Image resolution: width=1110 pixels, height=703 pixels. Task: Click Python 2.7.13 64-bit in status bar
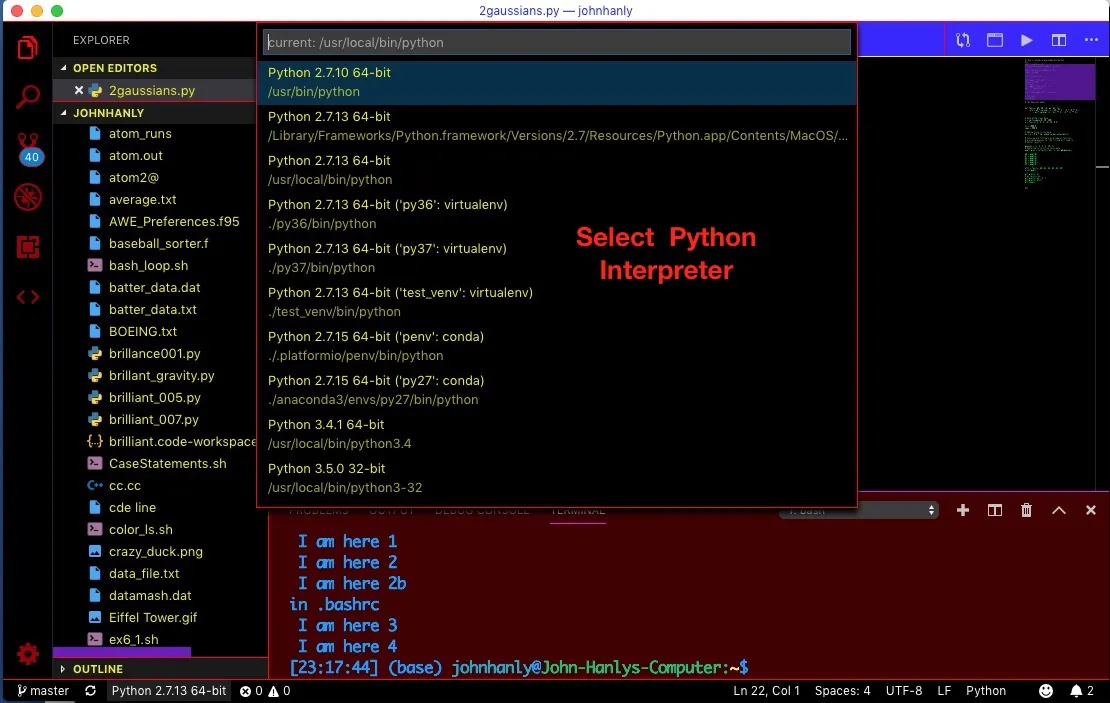click(168, 690)
